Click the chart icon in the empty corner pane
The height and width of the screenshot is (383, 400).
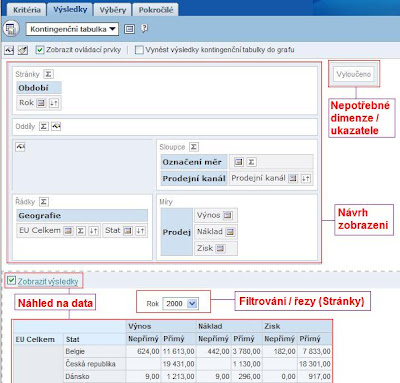[x=20, y=147]
